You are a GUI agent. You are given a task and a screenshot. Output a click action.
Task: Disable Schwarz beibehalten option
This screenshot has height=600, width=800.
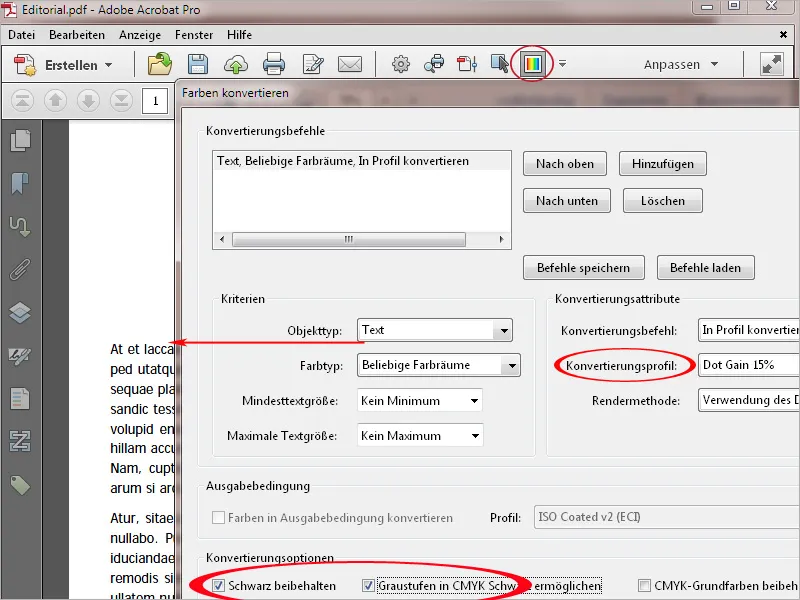click(x=217, y=584)
